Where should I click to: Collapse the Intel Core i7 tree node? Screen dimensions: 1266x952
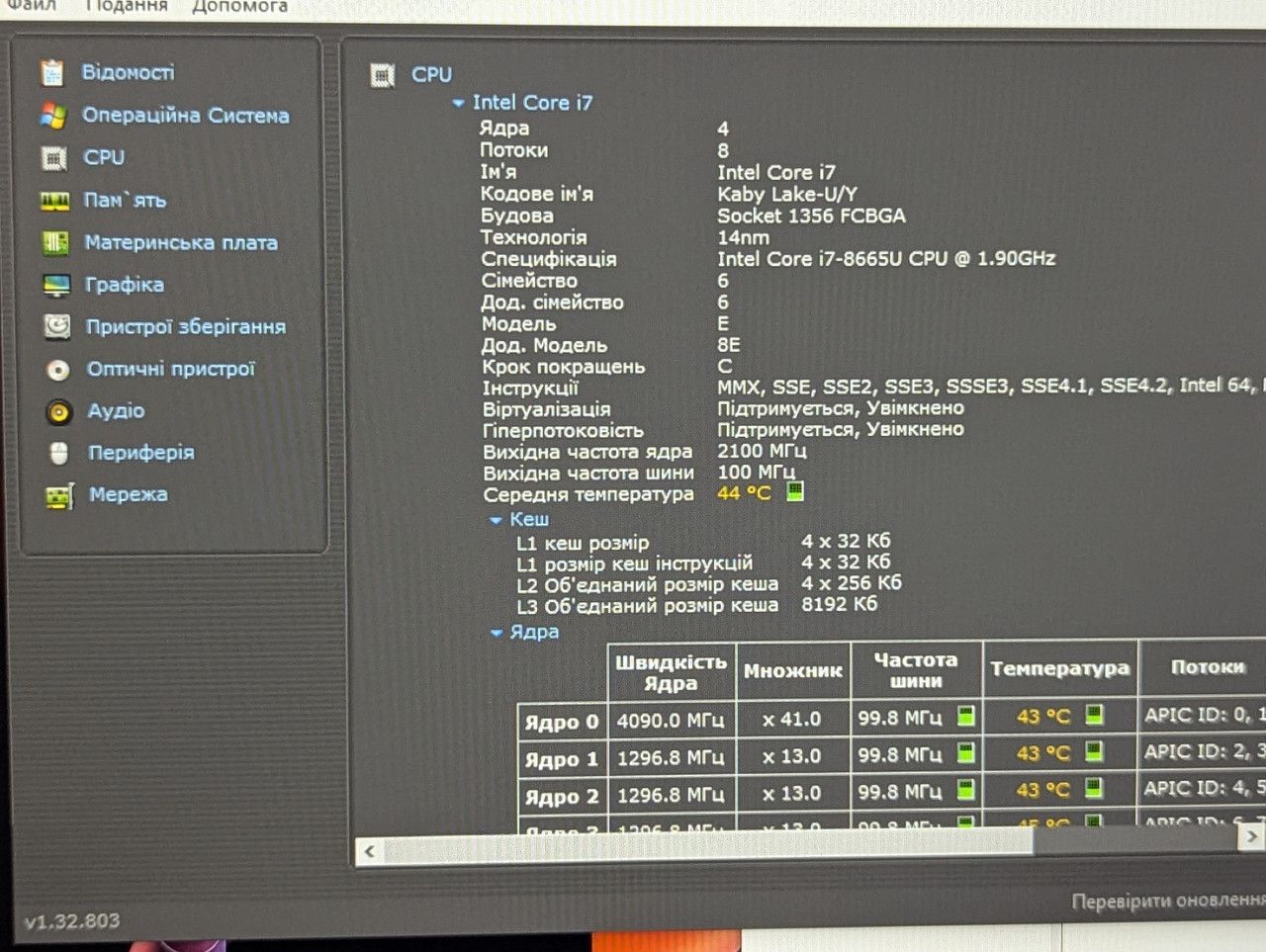(458, 103)
